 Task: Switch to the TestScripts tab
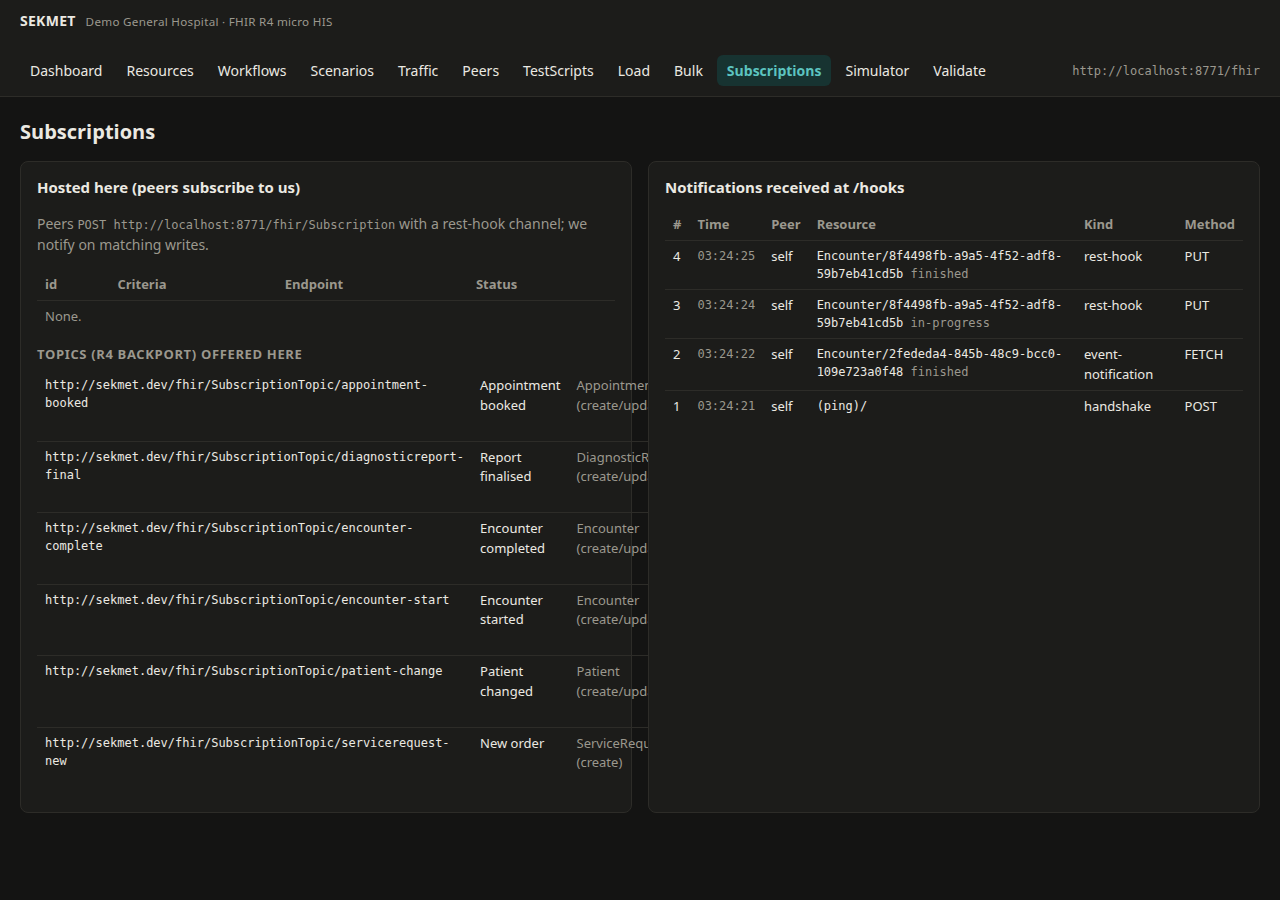pos(558,71)
